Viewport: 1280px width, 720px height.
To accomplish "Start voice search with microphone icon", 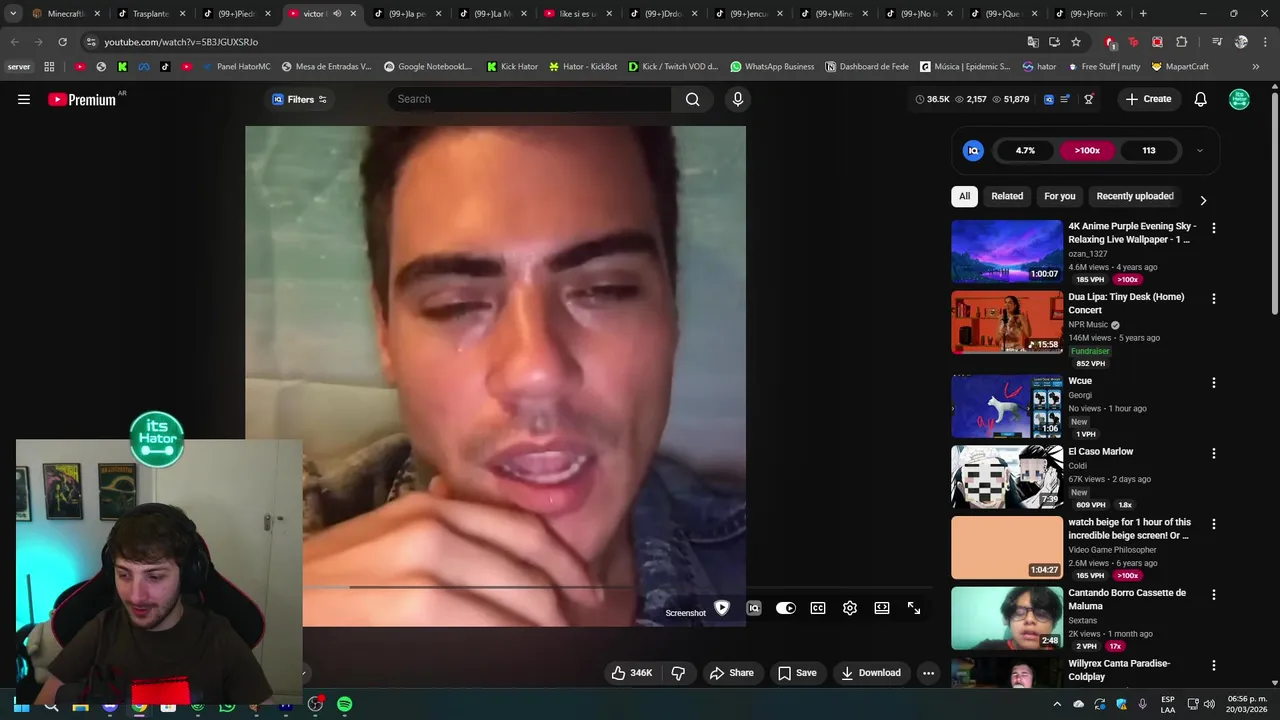I will (738, 99).
